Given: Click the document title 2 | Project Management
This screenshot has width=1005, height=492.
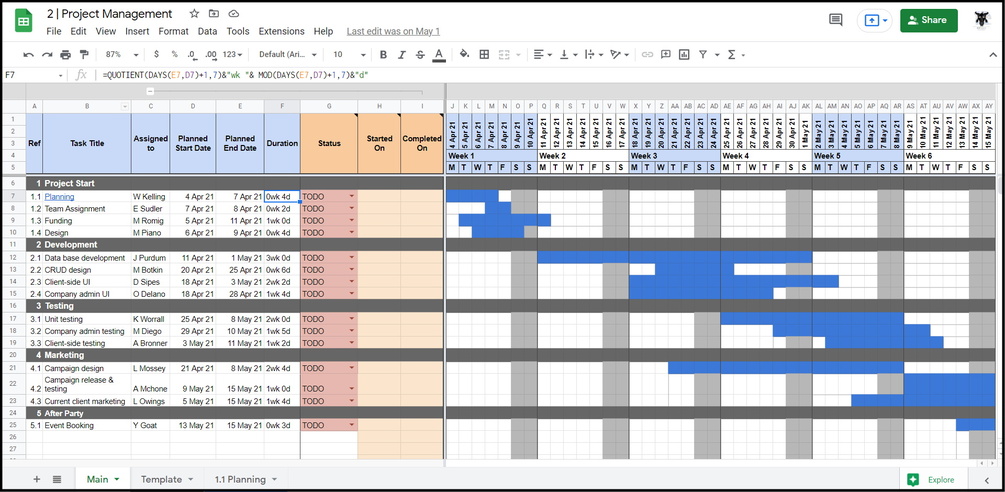Looking at the screenshot, I should pos(110,13).
